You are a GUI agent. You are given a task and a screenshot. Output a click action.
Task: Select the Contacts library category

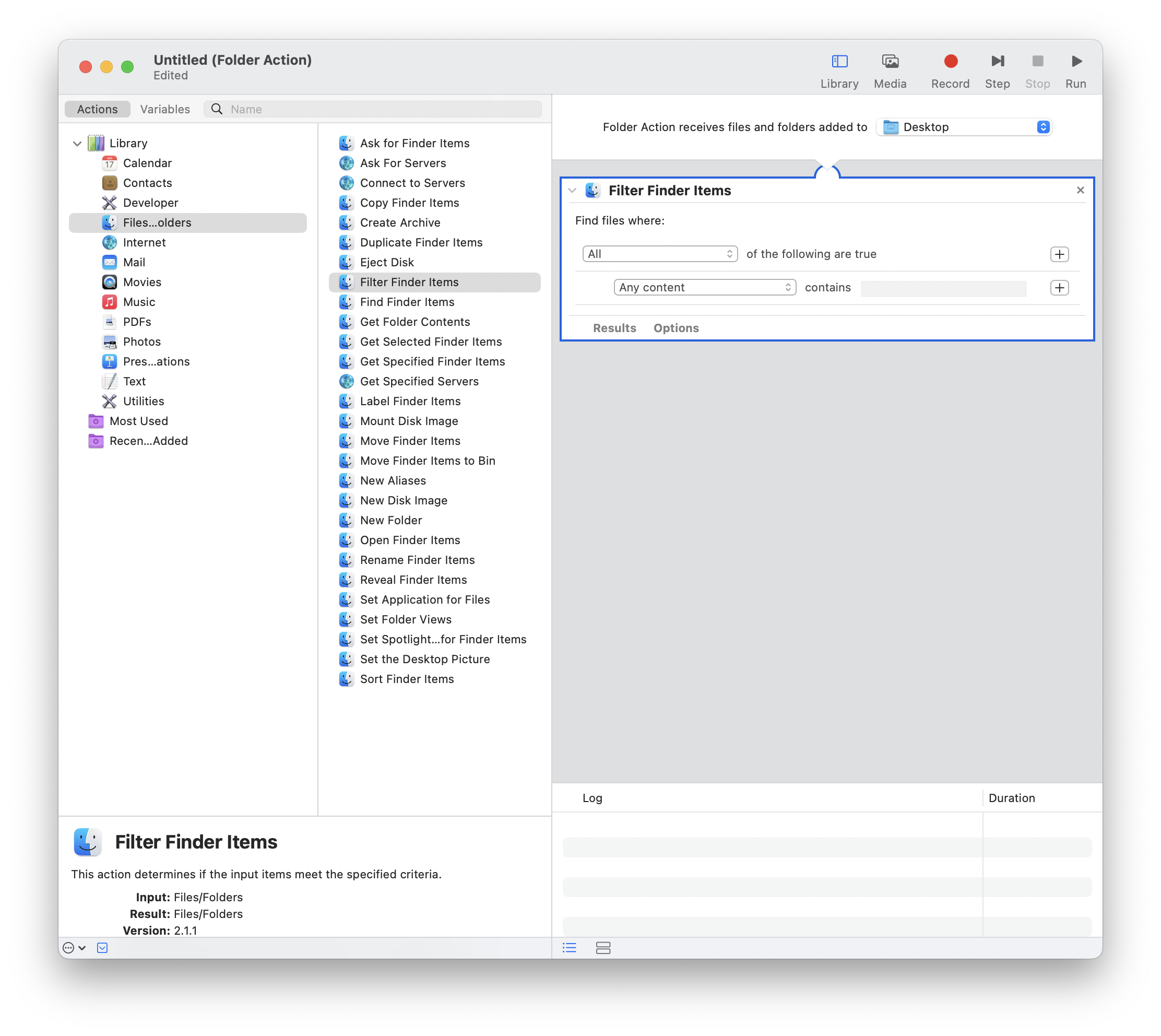pyautogui.click(x=147, y=183)
